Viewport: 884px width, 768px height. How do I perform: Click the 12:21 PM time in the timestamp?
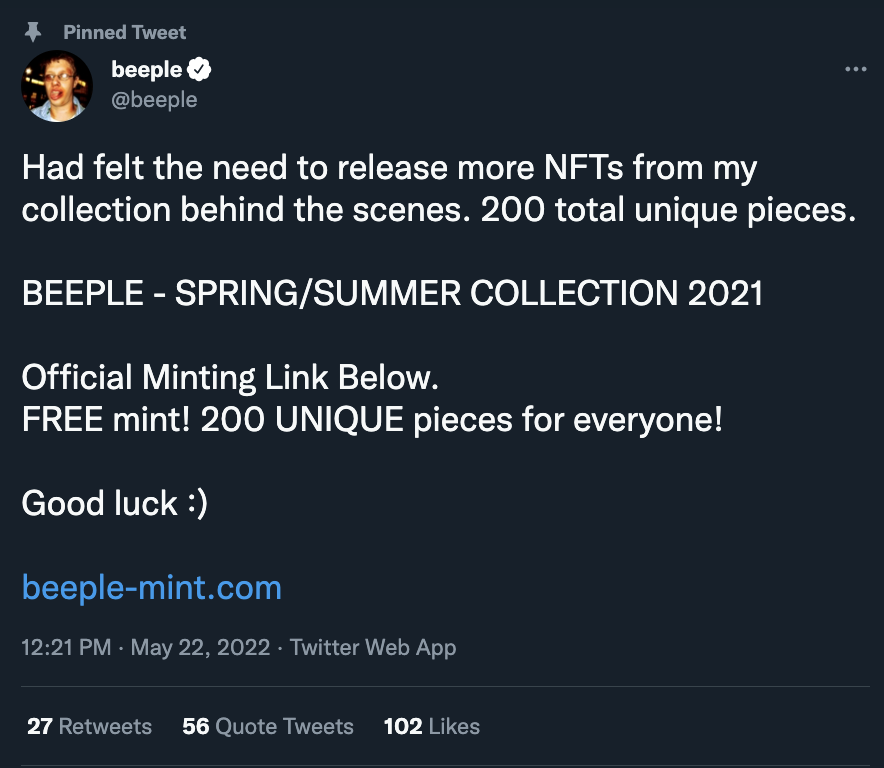click(x=66, y=647)
